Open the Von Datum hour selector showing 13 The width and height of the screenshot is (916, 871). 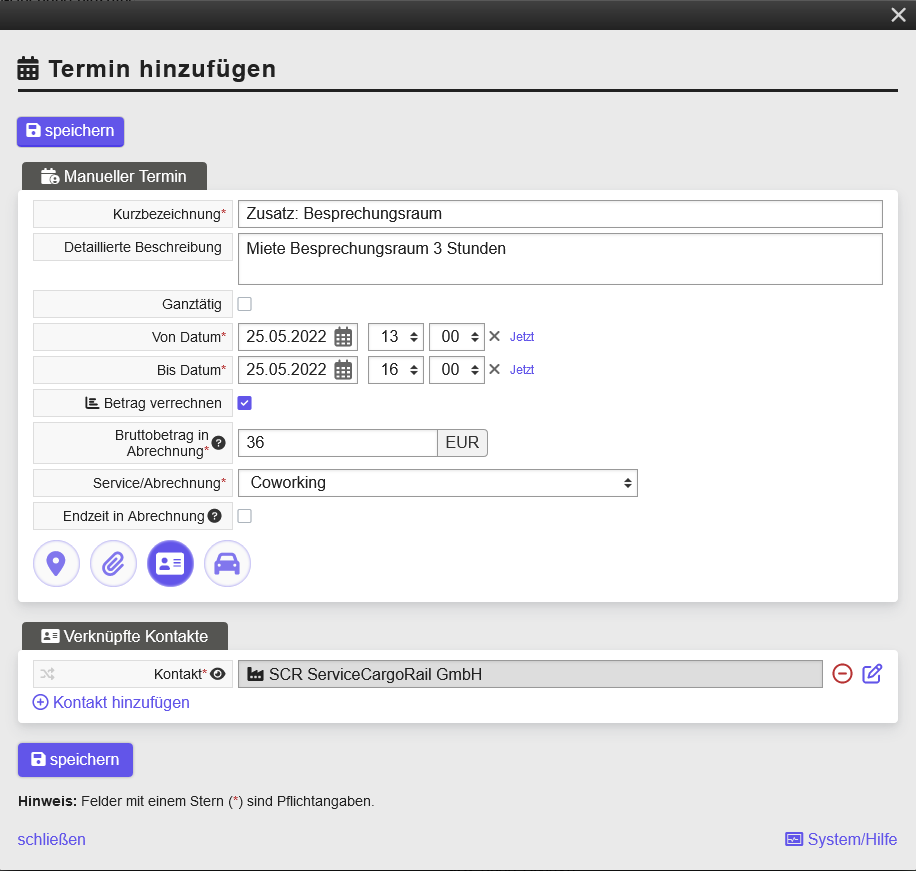tap(395, 337)
